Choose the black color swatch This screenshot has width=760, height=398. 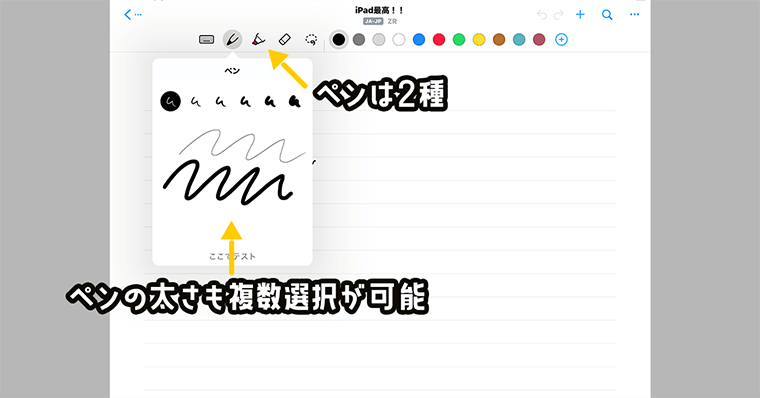click(339, 40)
